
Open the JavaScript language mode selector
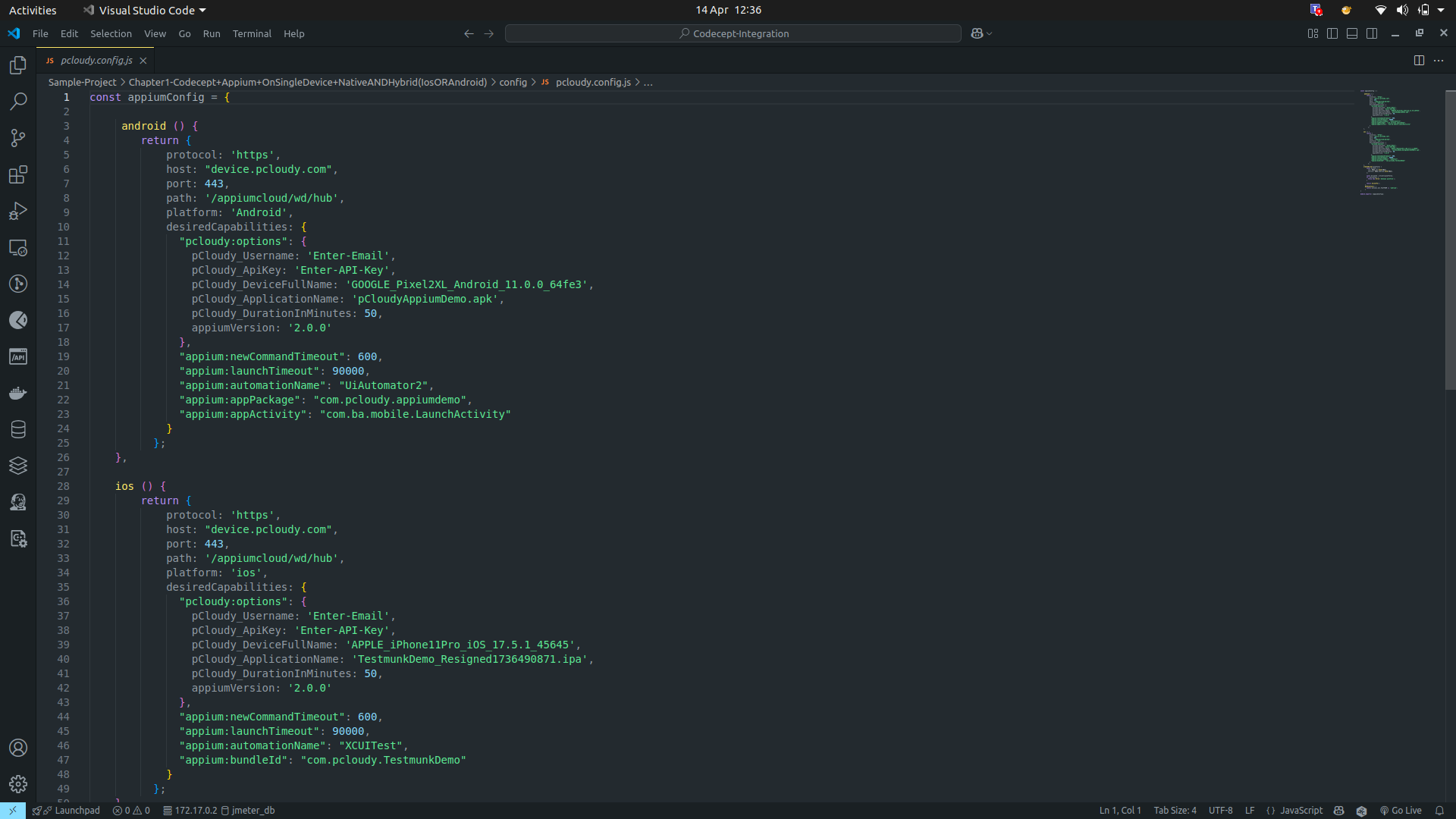tap(1301, 811)
